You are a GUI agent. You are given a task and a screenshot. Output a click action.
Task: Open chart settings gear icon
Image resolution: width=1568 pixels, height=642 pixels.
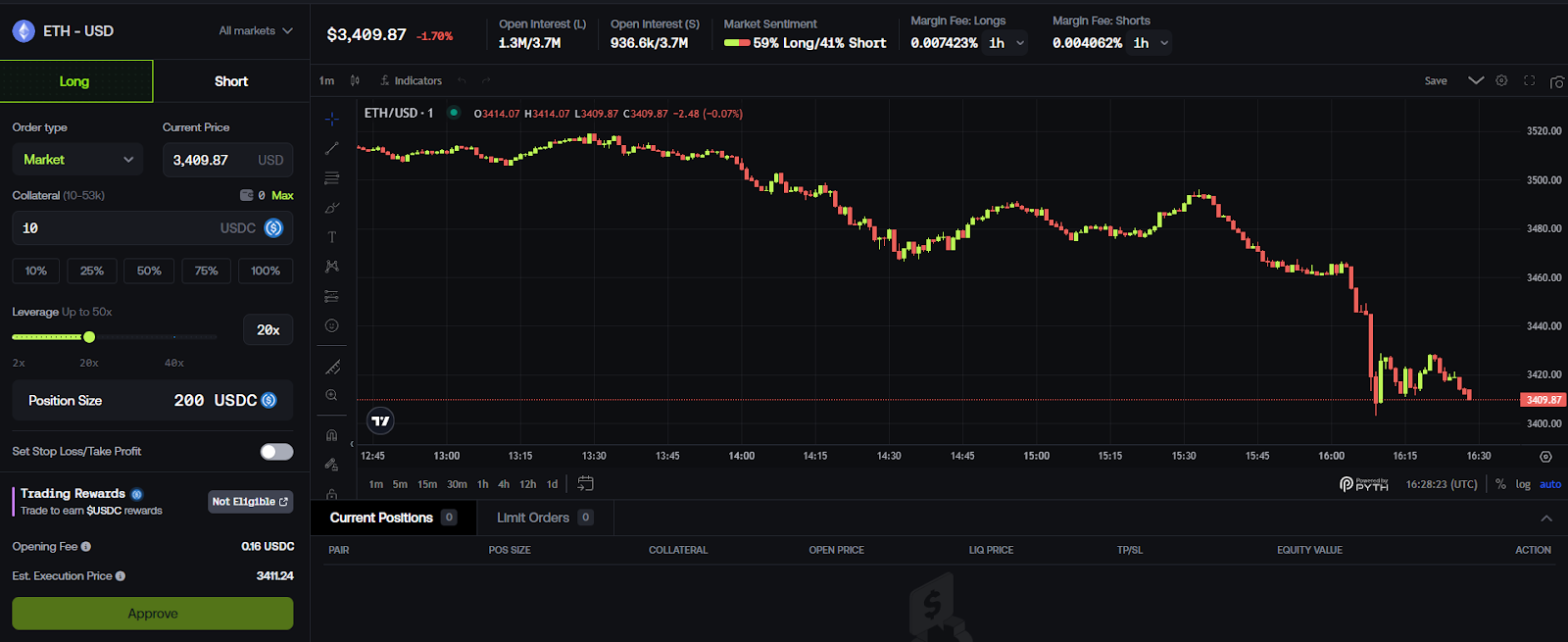click(x=1501, y=80)
